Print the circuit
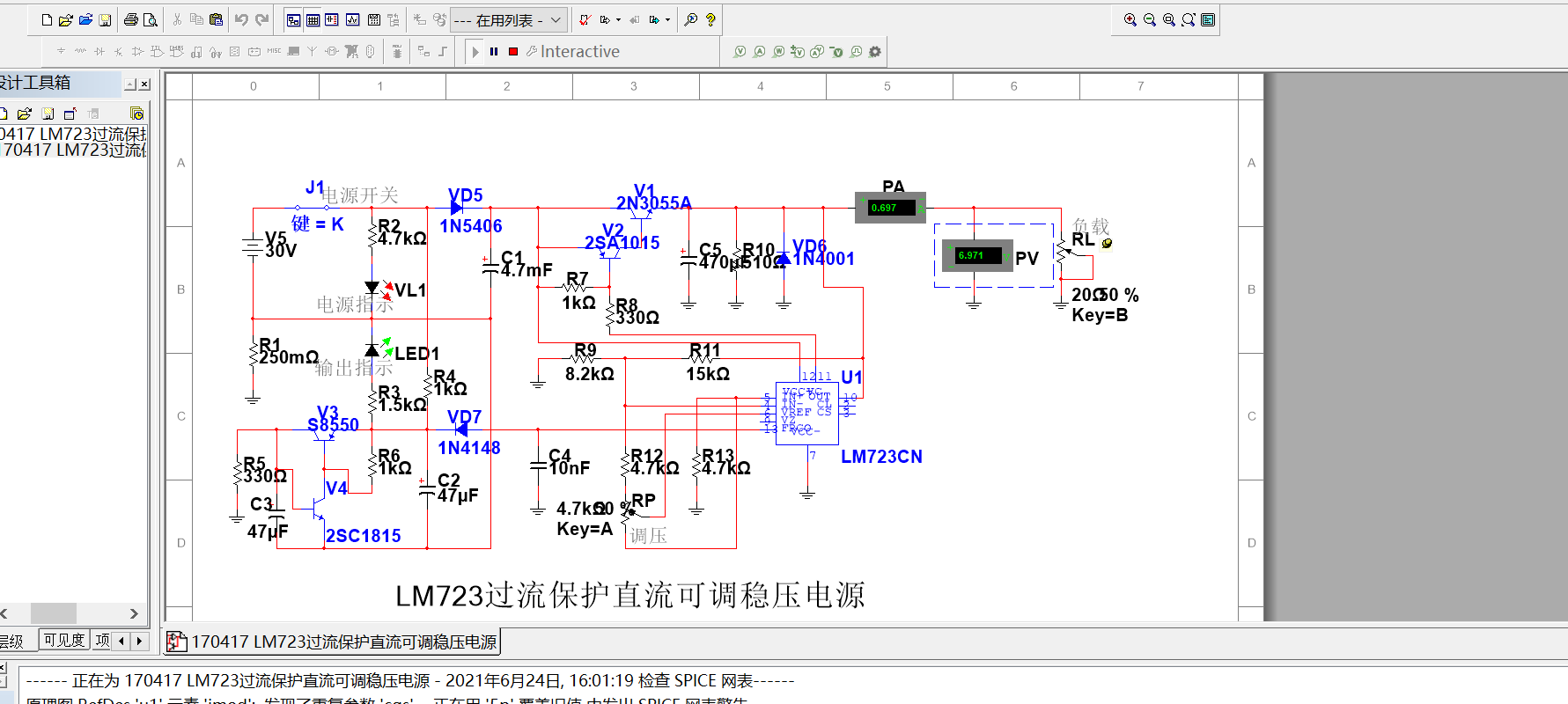 pyautogui.click(x=131, y=19)
